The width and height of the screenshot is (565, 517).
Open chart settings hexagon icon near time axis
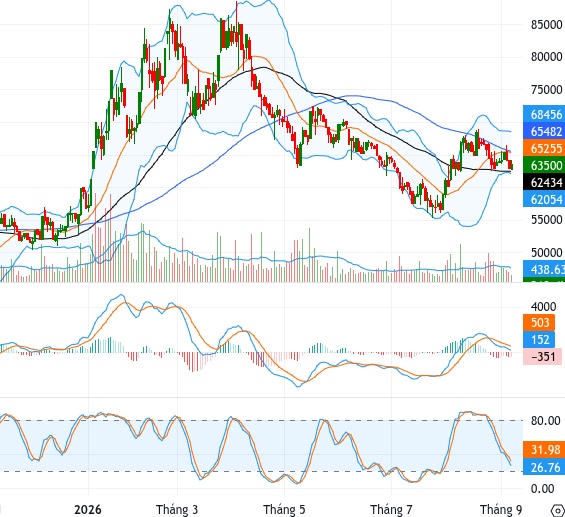coord(558,511)
